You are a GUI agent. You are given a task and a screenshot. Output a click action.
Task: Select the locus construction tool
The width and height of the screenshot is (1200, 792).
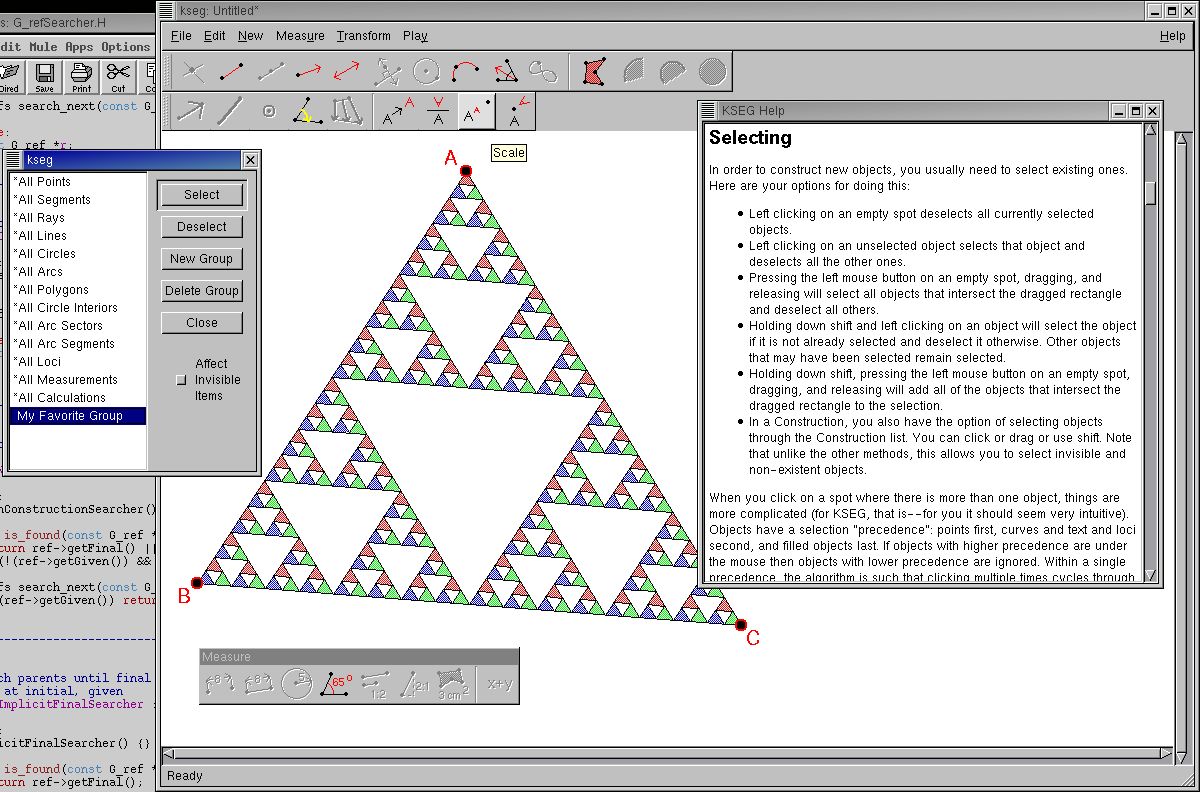click(543, 71)
